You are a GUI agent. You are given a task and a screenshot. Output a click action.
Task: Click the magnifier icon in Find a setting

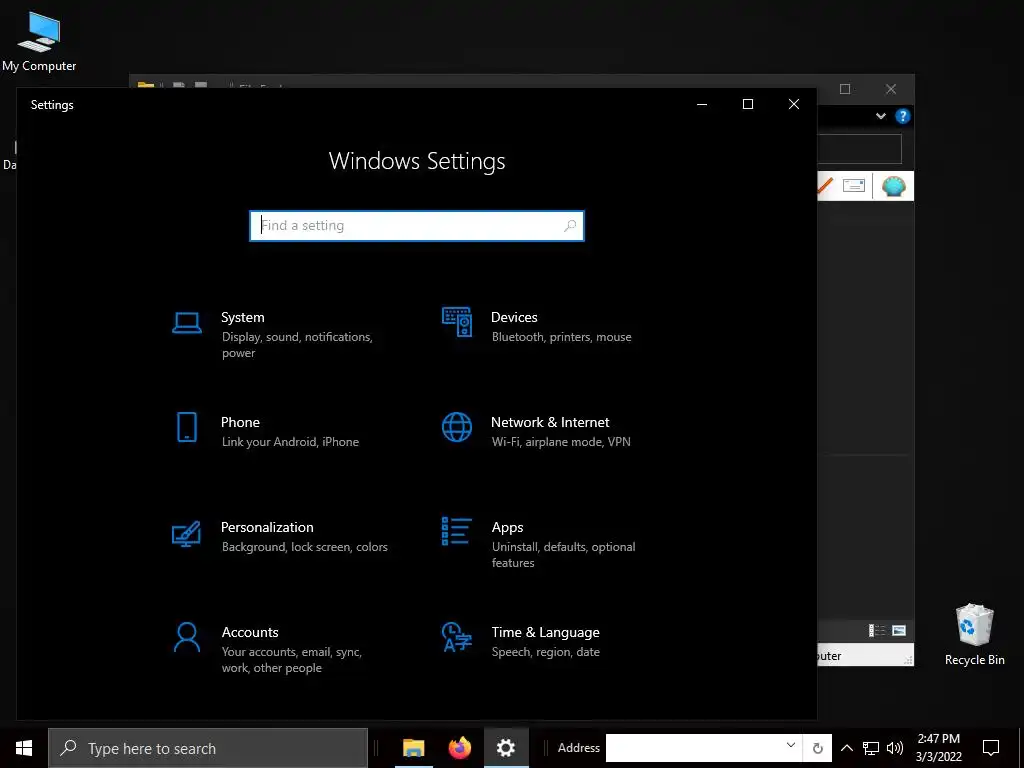click(569, 225)
